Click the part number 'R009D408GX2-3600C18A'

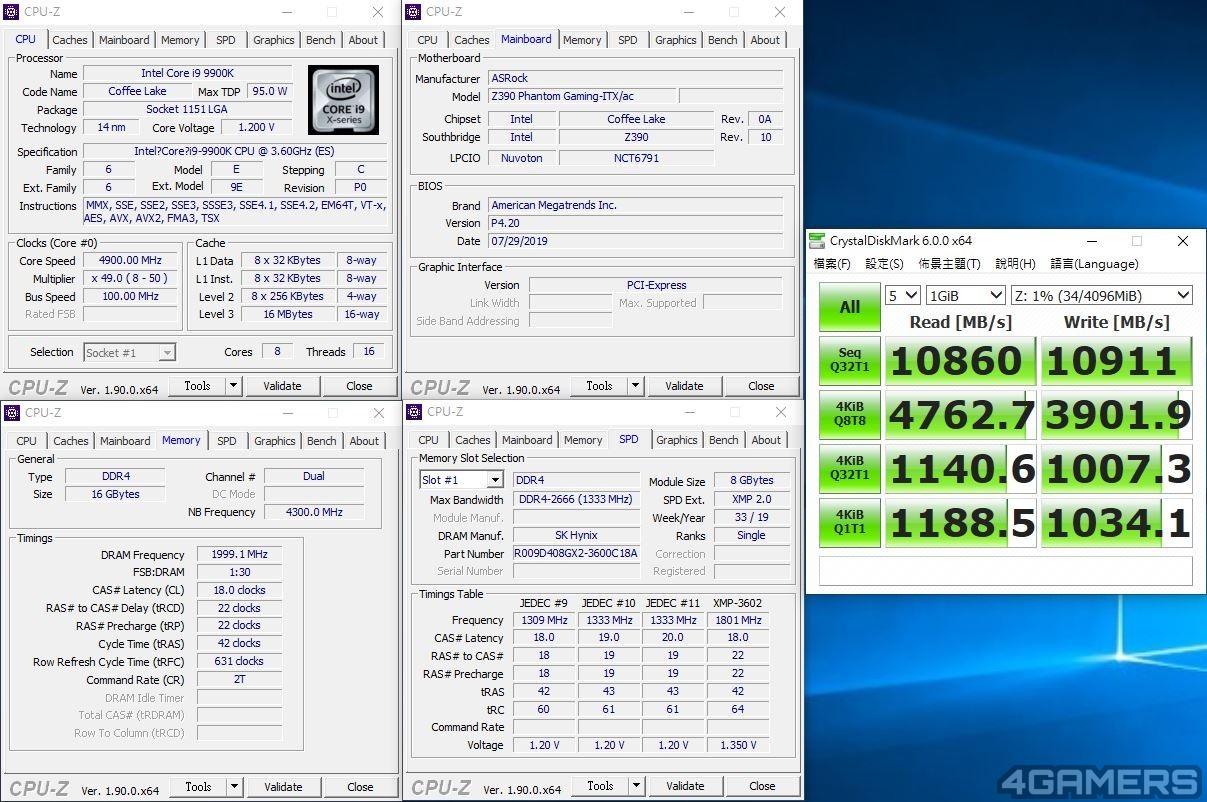point(576,554)
